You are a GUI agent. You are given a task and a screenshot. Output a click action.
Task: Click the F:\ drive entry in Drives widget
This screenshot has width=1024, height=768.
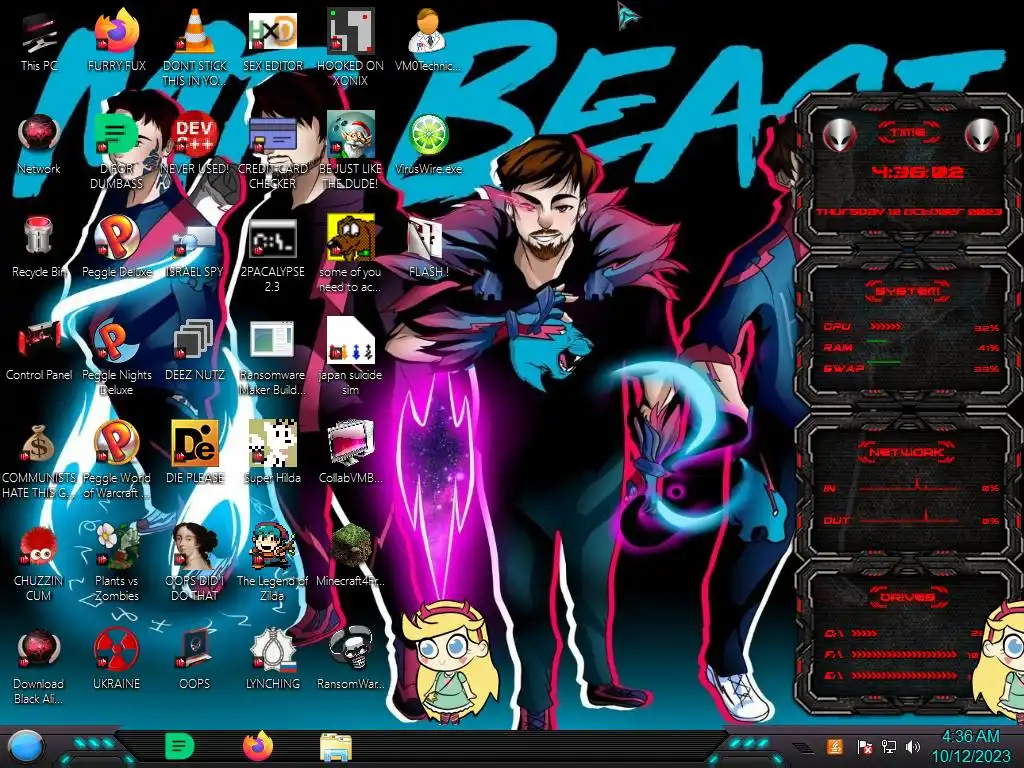(900, 654)
